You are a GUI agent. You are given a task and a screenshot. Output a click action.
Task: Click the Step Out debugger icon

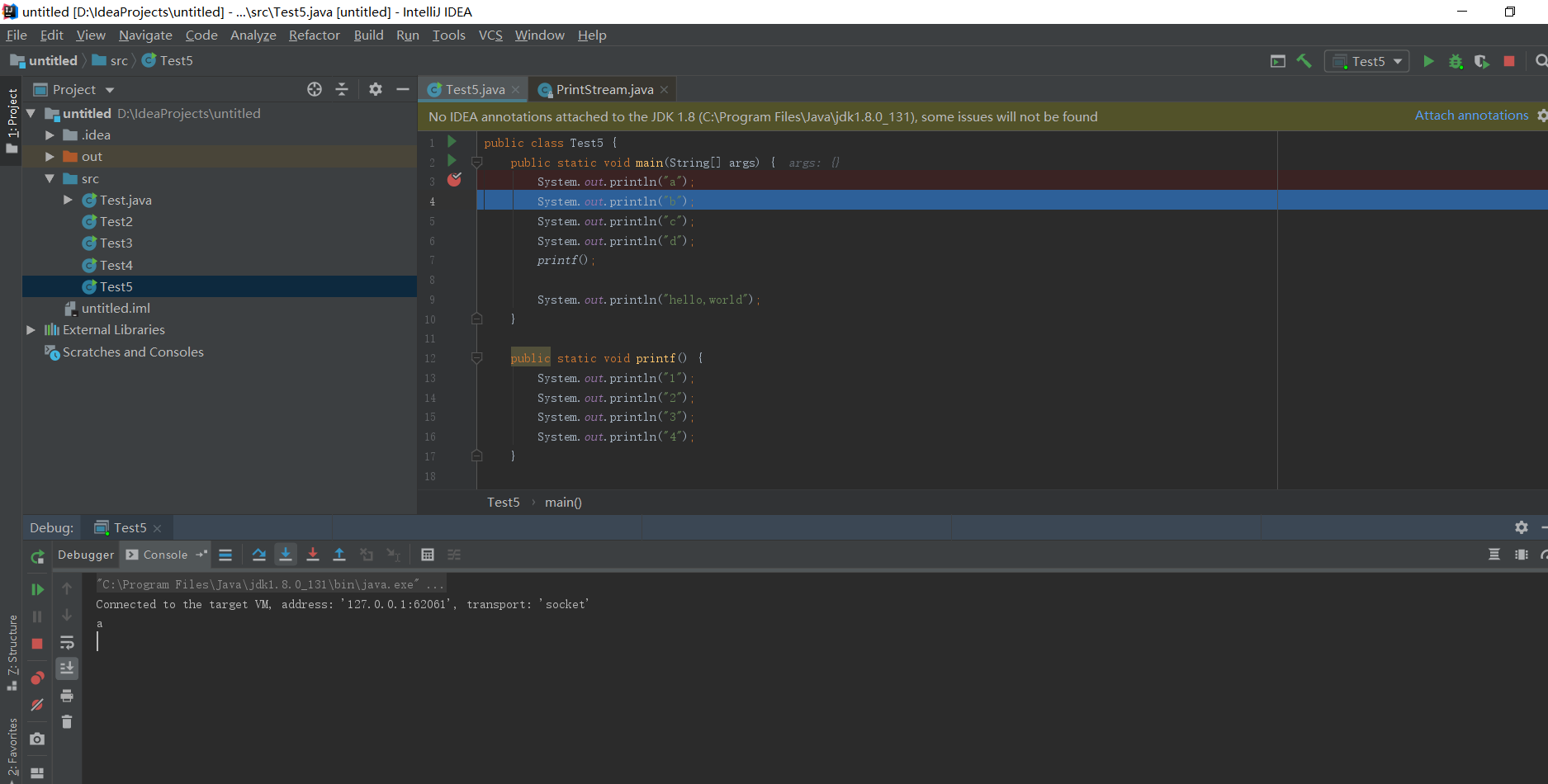[339, 555]
